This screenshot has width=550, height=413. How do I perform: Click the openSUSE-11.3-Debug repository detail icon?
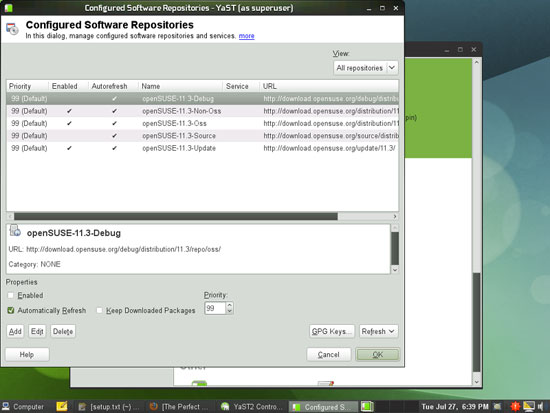click(x=15, y=231)
